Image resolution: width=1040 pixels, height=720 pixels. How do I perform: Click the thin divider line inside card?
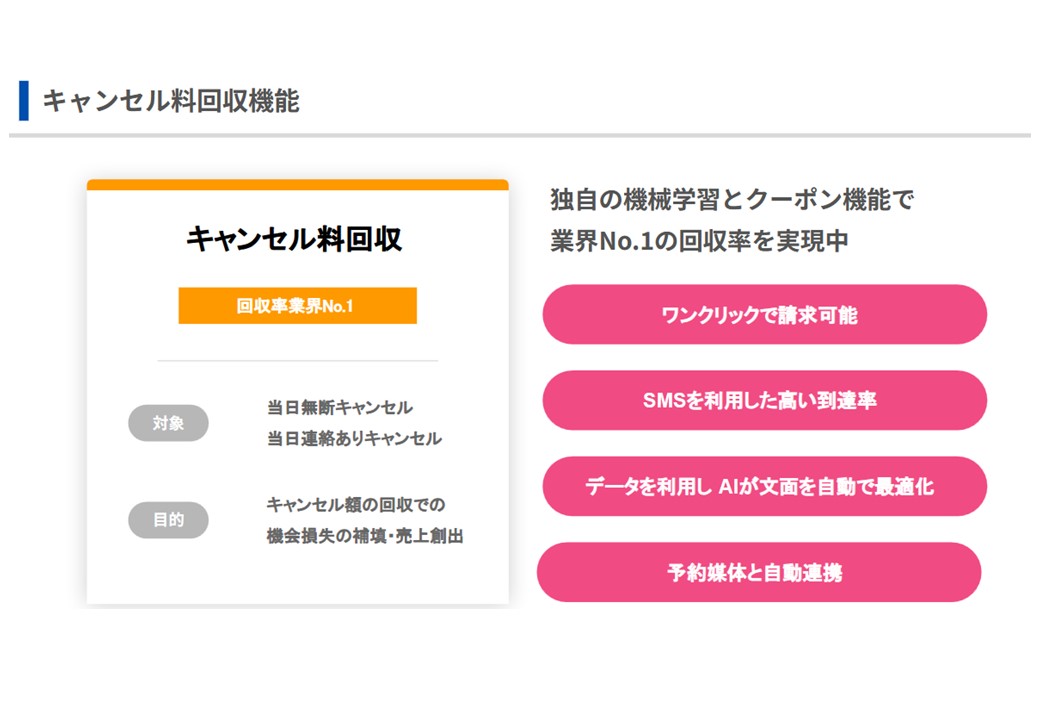point(297,361)
